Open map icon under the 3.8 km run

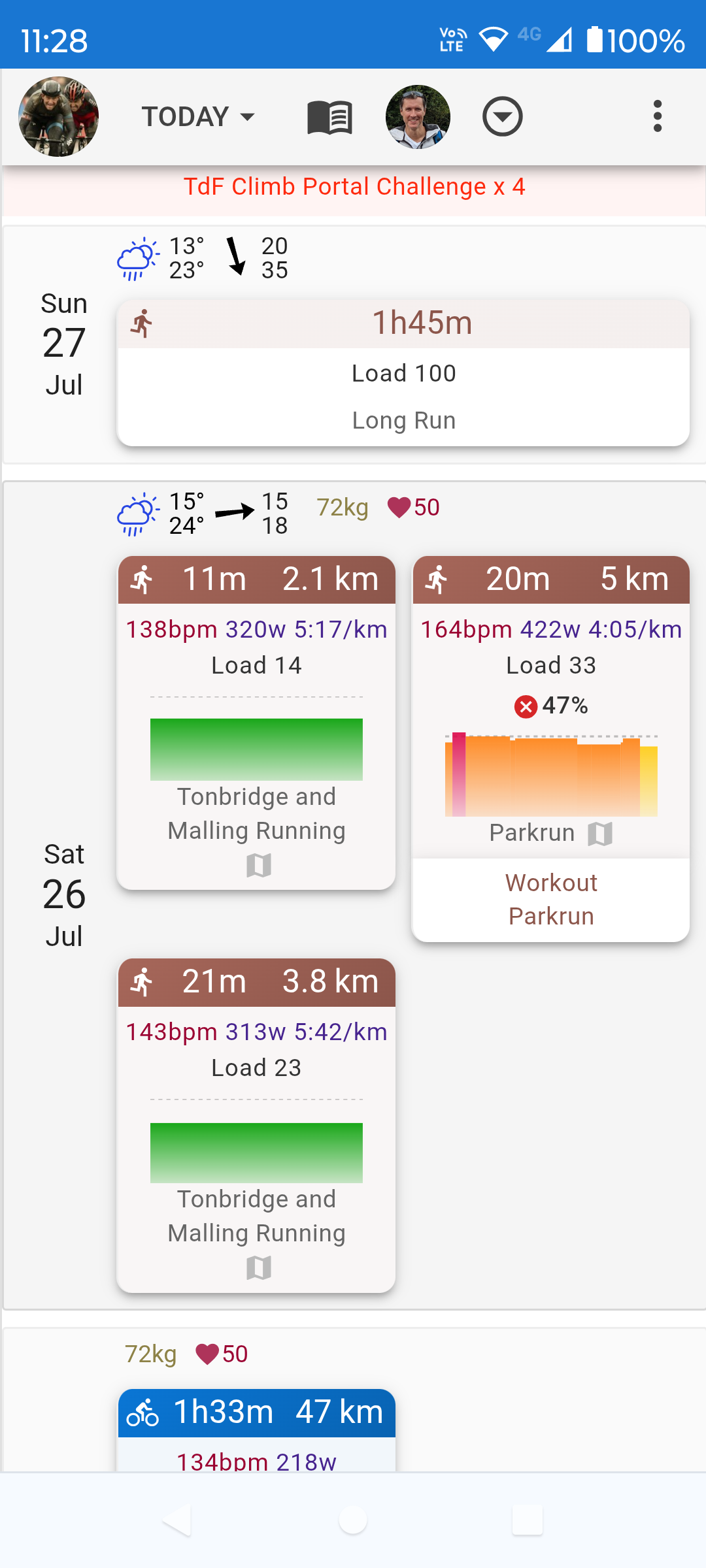(259, 1268)
